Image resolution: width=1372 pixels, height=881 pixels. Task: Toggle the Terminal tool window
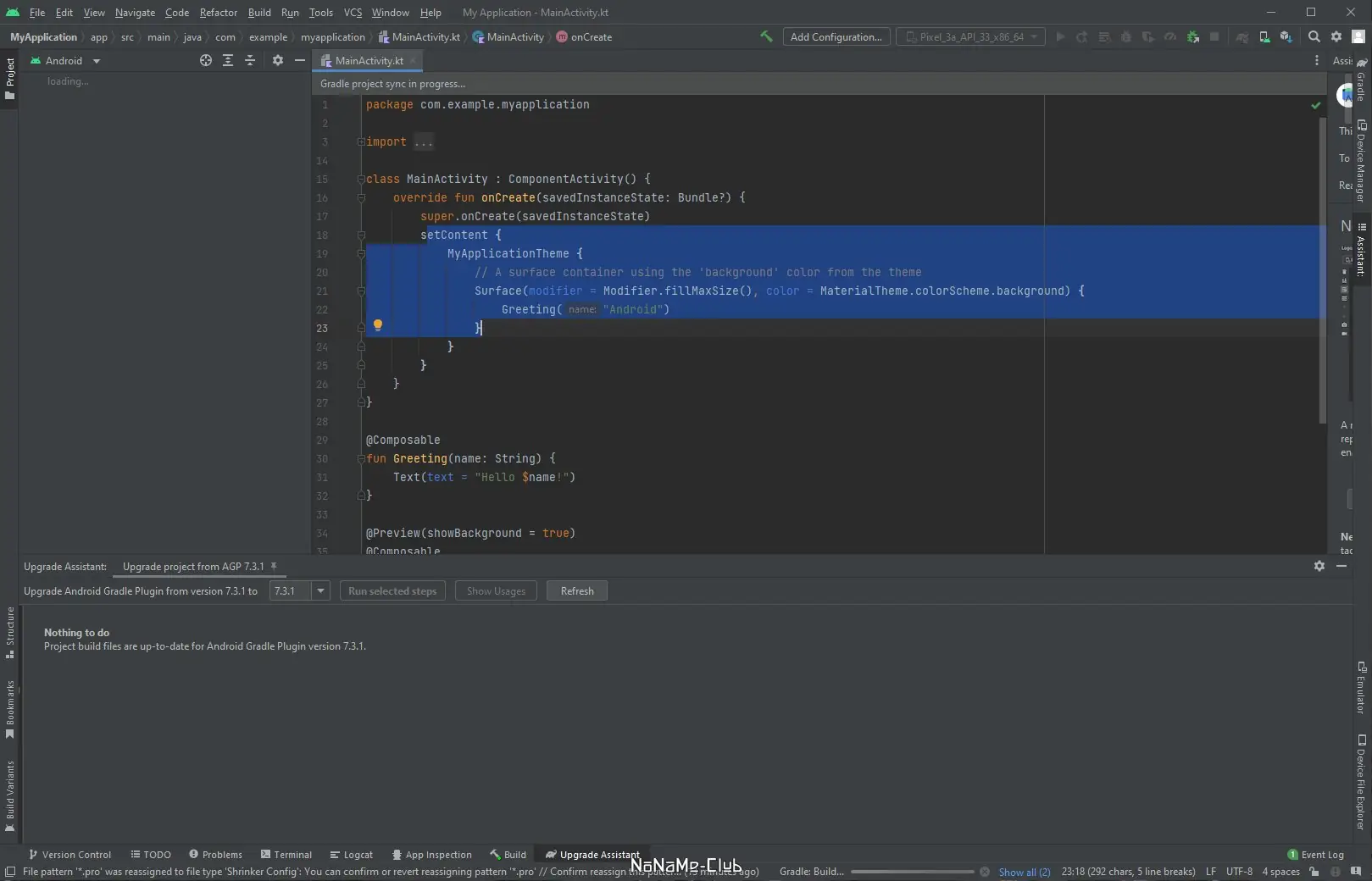286,855
